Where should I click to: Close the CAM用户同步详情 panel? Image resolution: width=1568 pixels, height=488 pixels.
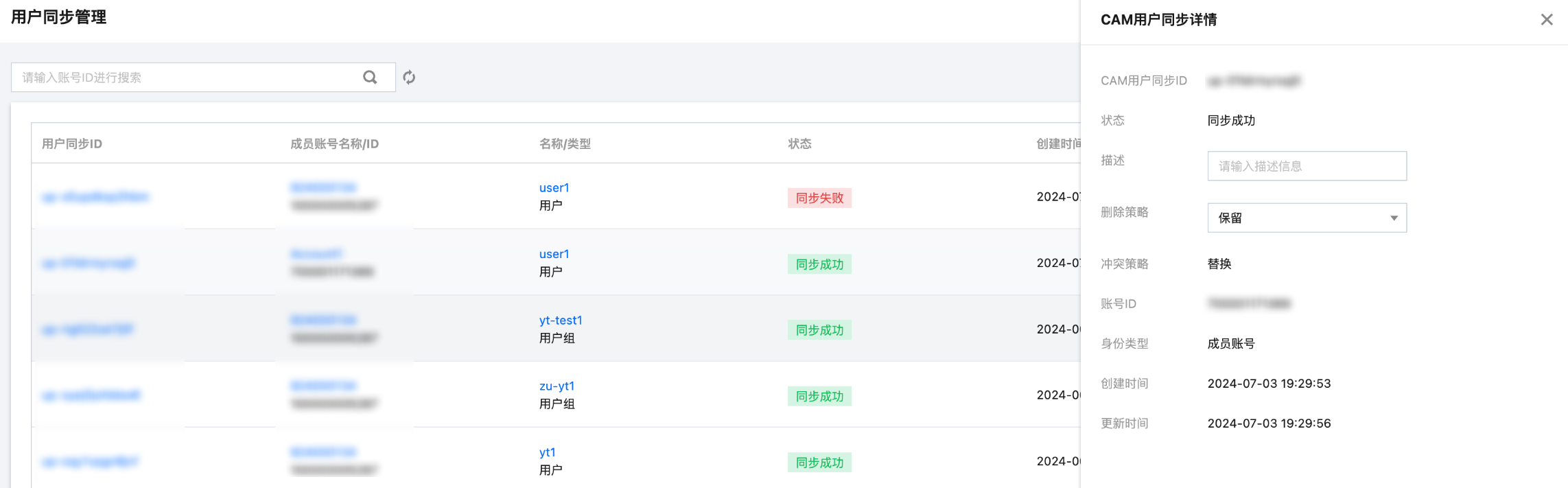(x=1546, y=20)
